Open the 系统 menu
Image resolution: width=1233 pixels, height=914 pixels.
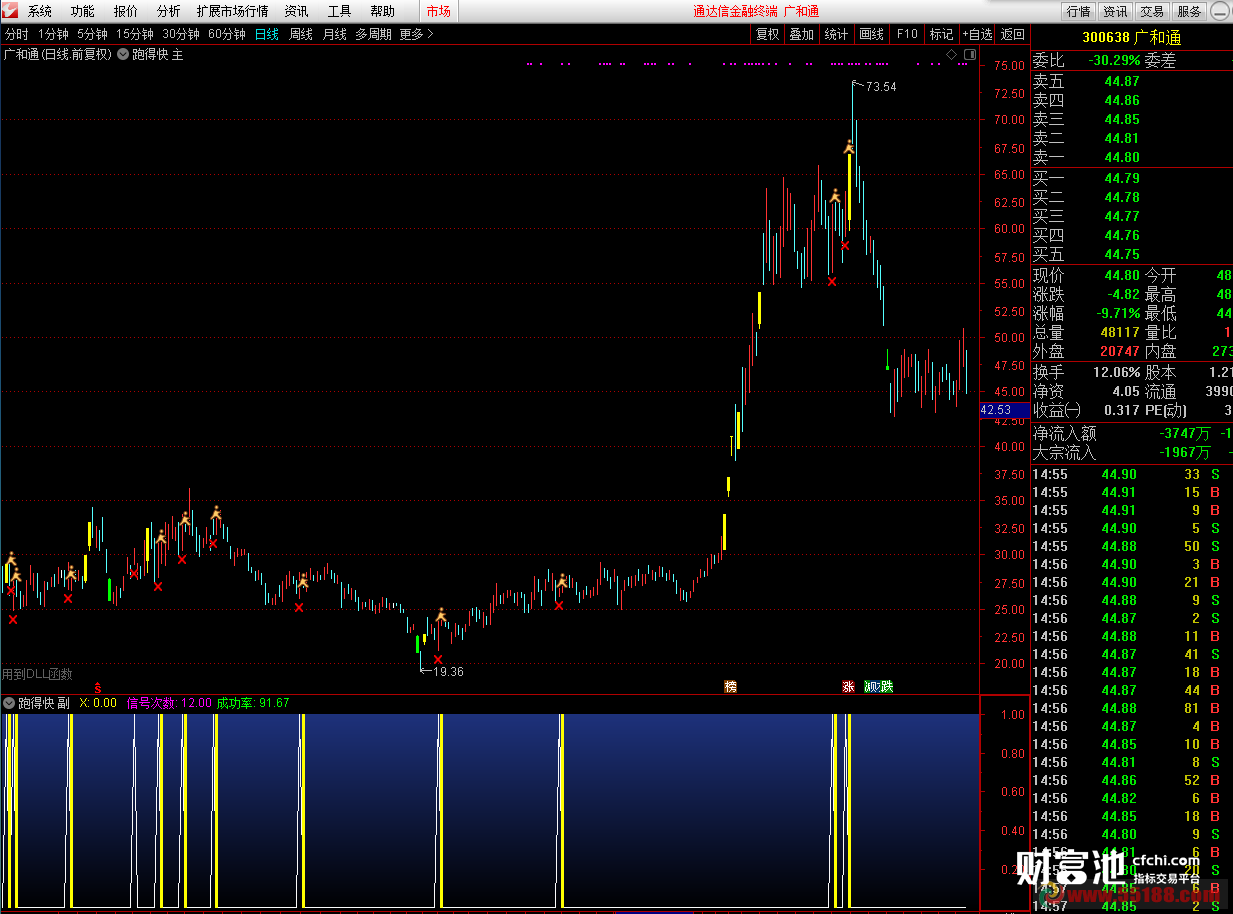[40, 11]
